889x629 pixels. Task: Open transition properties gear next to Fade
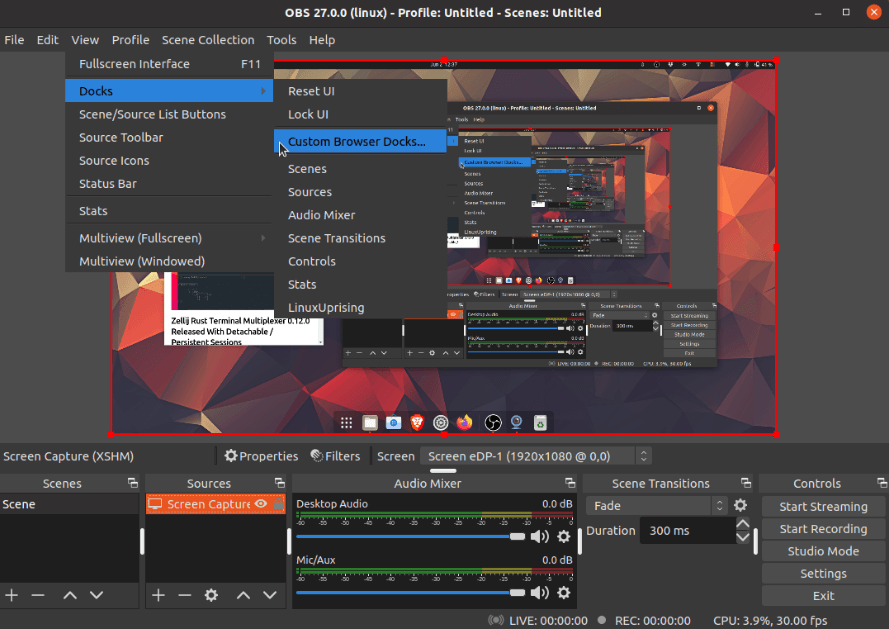click(740, 505)
